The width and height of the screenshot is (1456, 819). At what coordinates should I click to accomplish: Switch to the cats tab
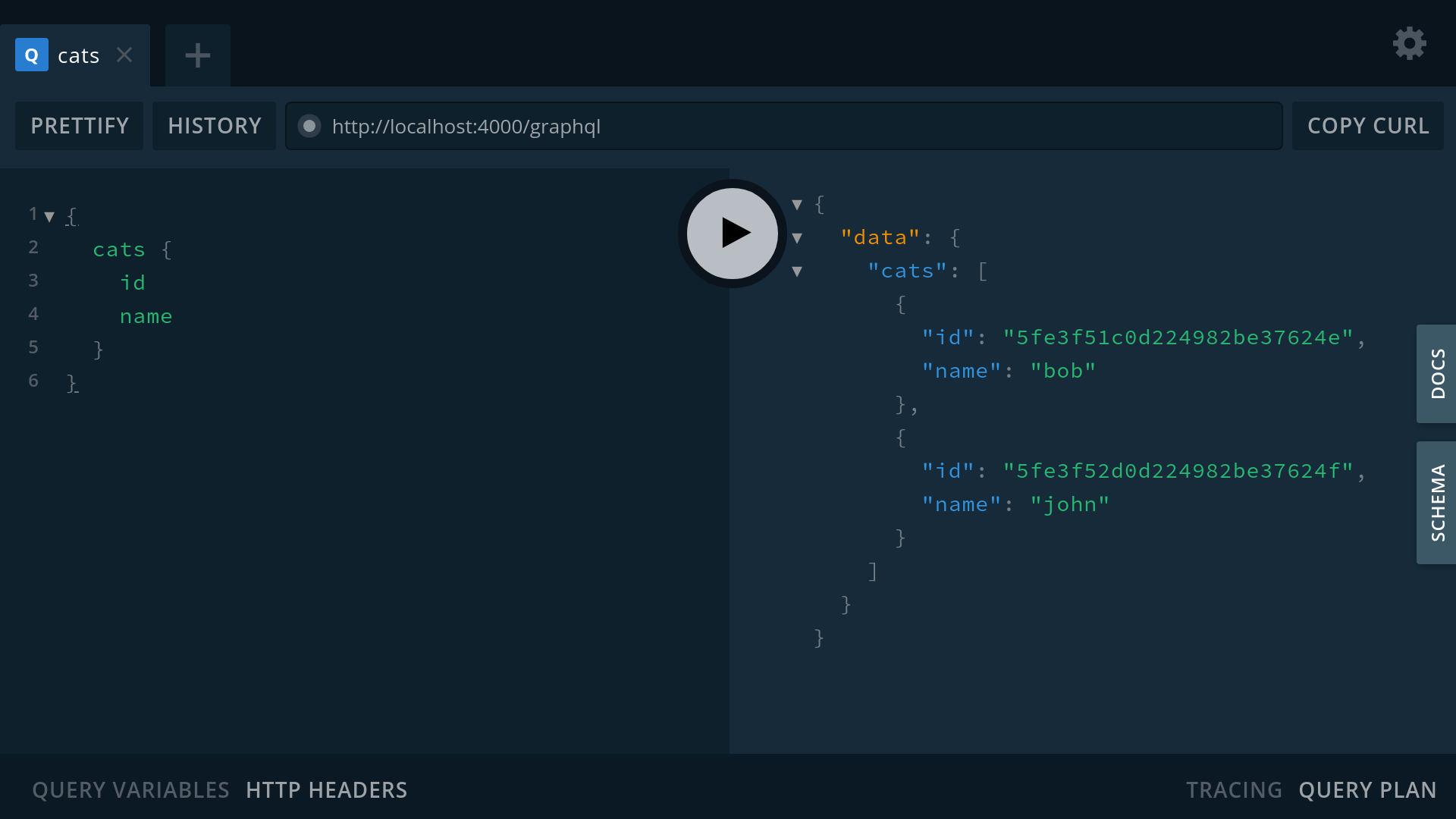[x=78, y=55]
